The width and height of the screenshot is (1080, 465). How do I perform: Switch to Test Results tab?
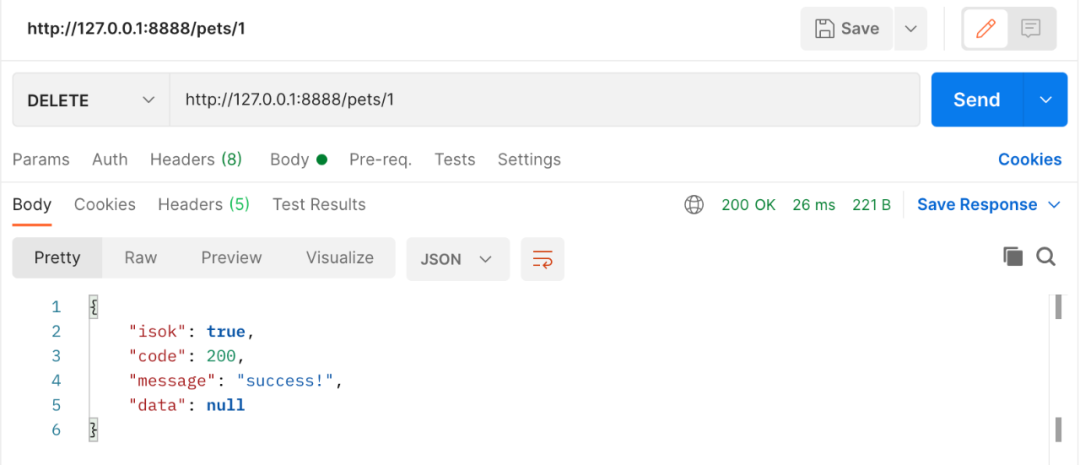pos(318,205)
